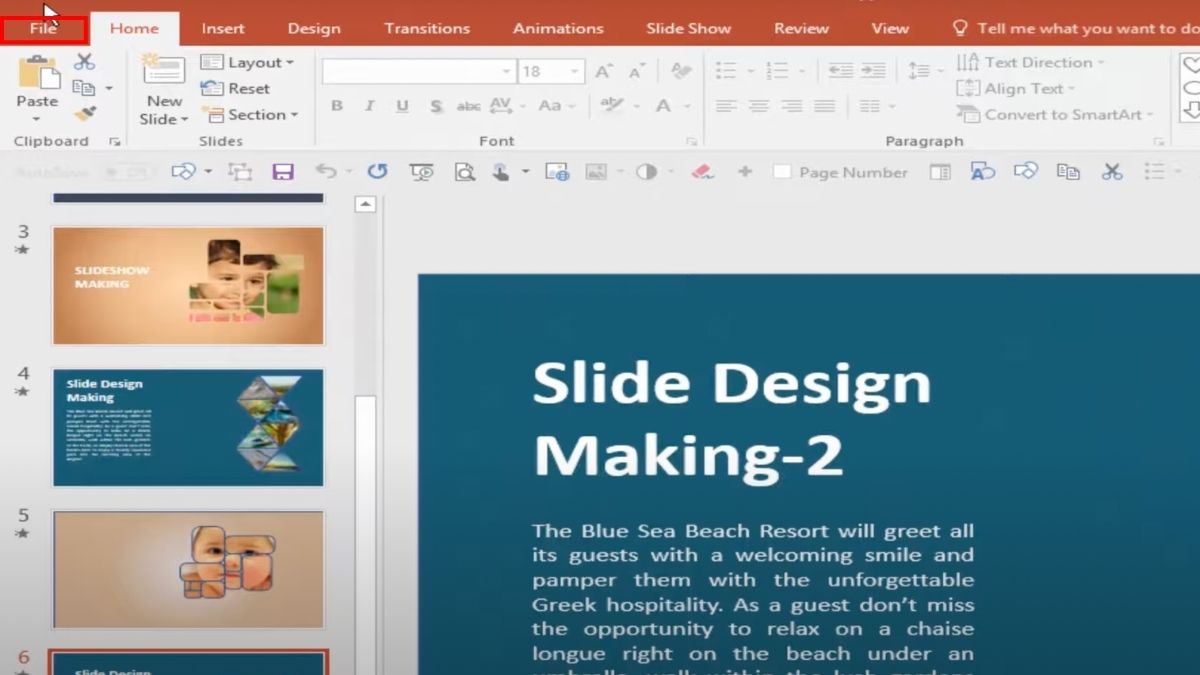
Task: Click the Paste clipboard icon
Action: tap(37, 72)
